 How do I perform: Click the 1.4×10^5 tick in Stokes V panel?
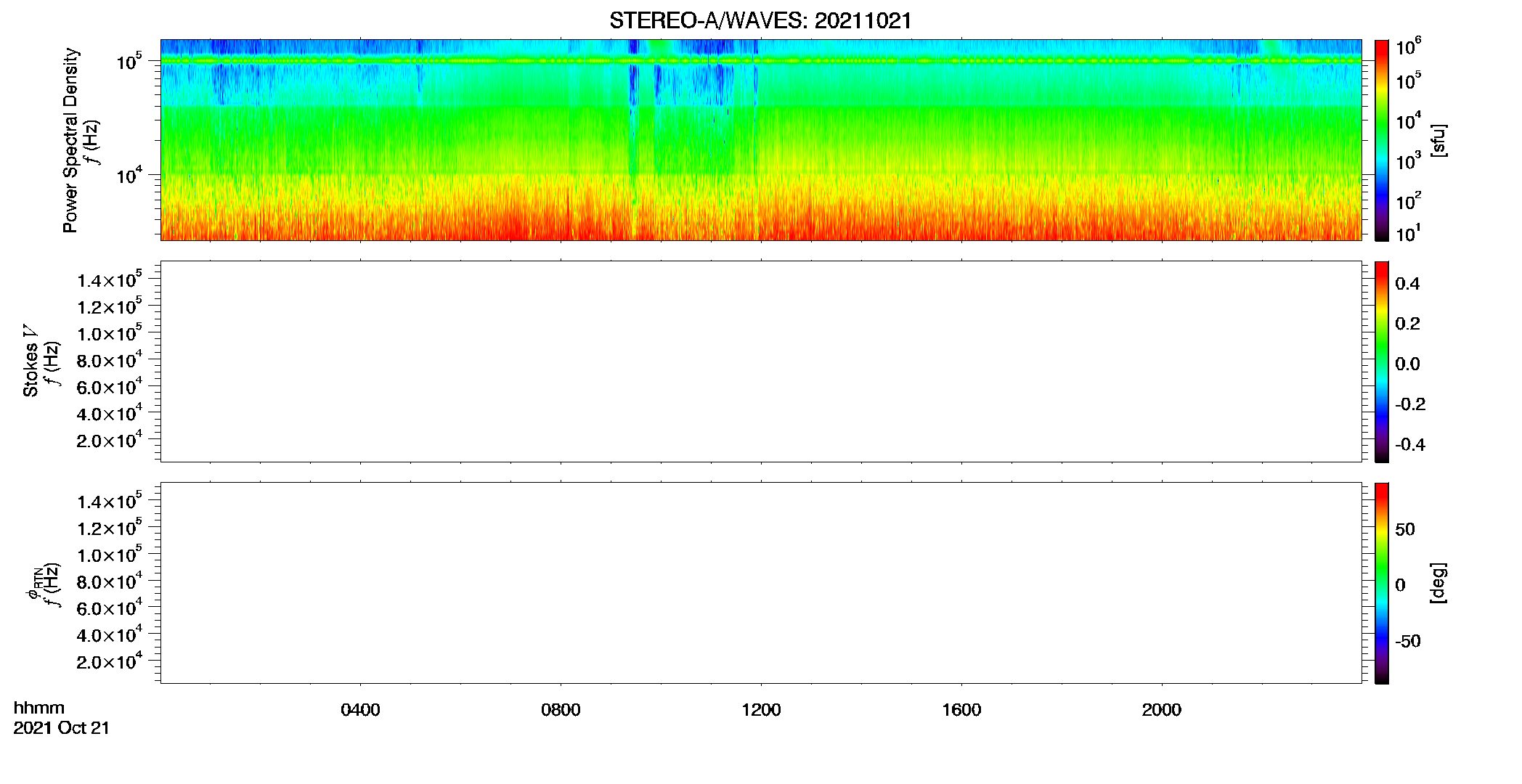(110, 280)
